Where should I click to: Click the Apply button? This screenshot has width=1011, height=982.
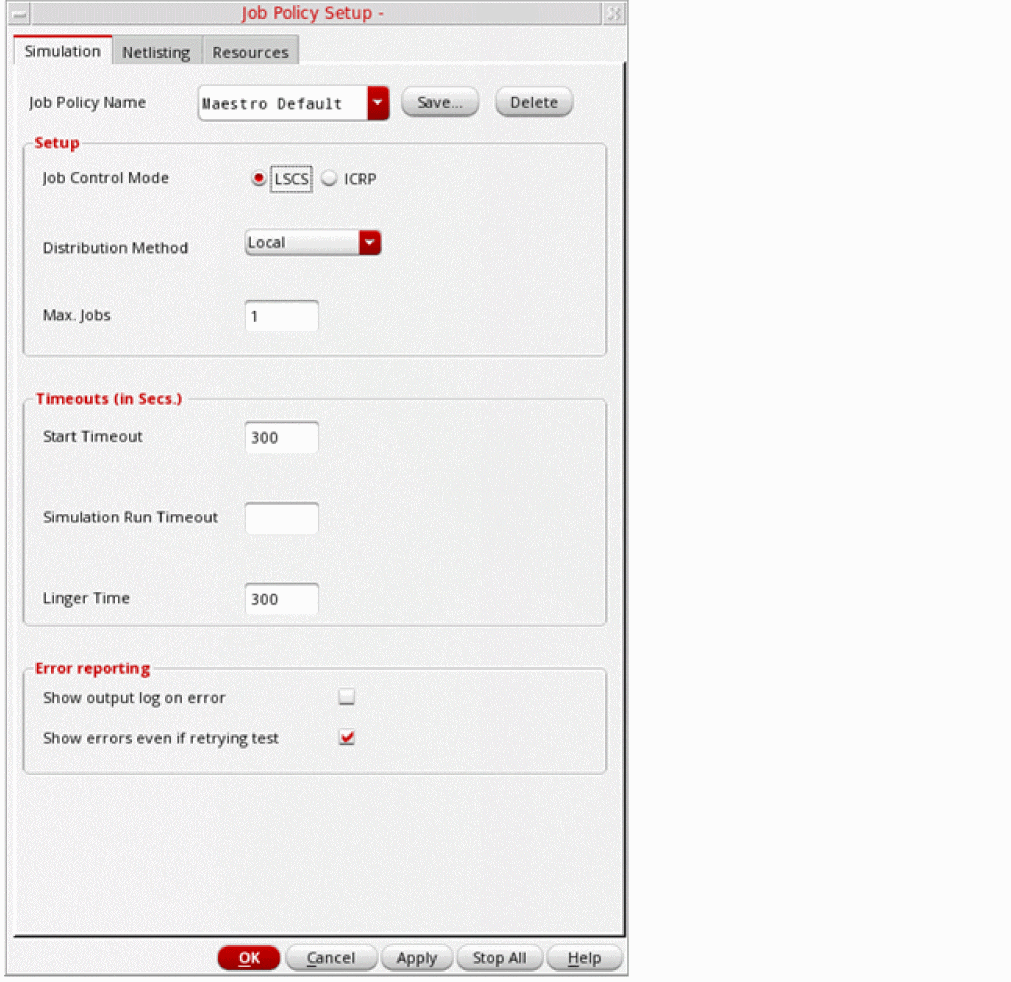[417, 957]
